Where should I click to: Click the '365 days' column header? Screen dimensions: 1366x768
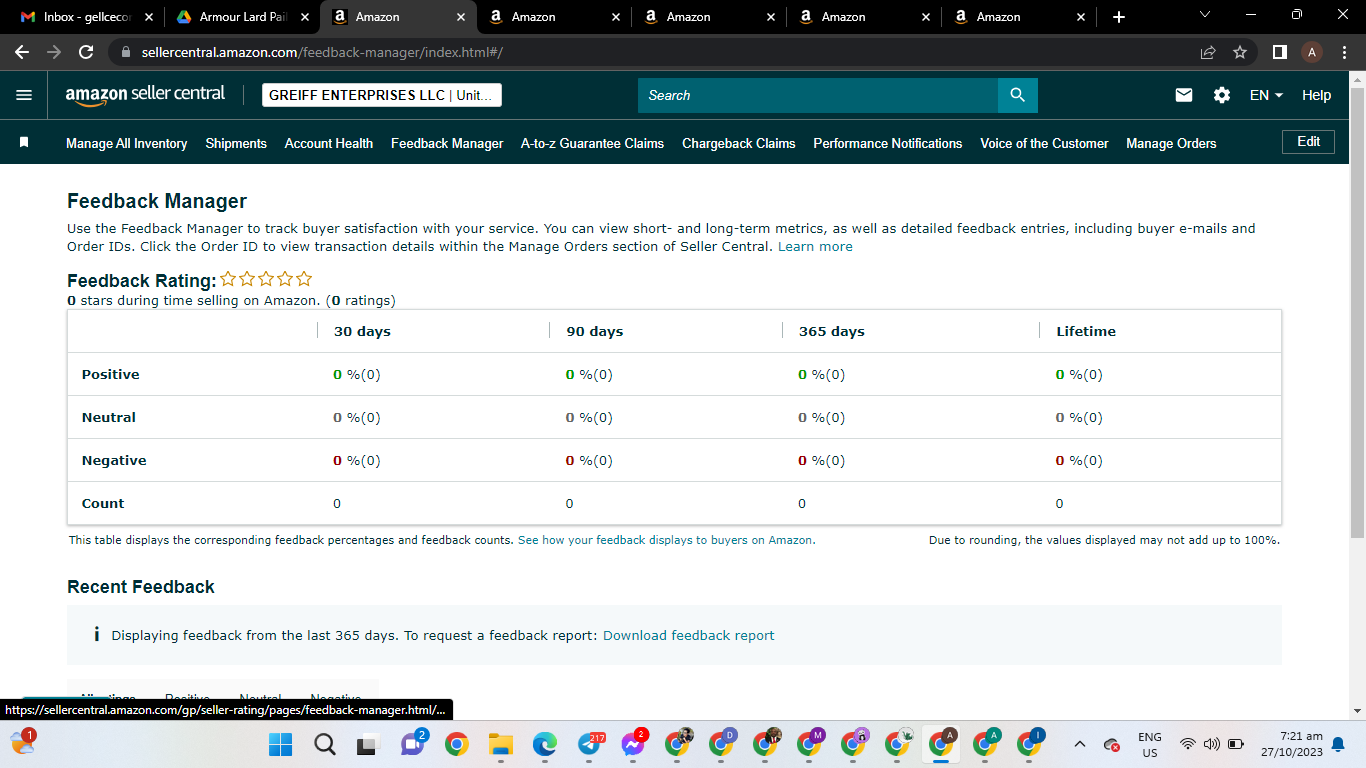point(832,331)
